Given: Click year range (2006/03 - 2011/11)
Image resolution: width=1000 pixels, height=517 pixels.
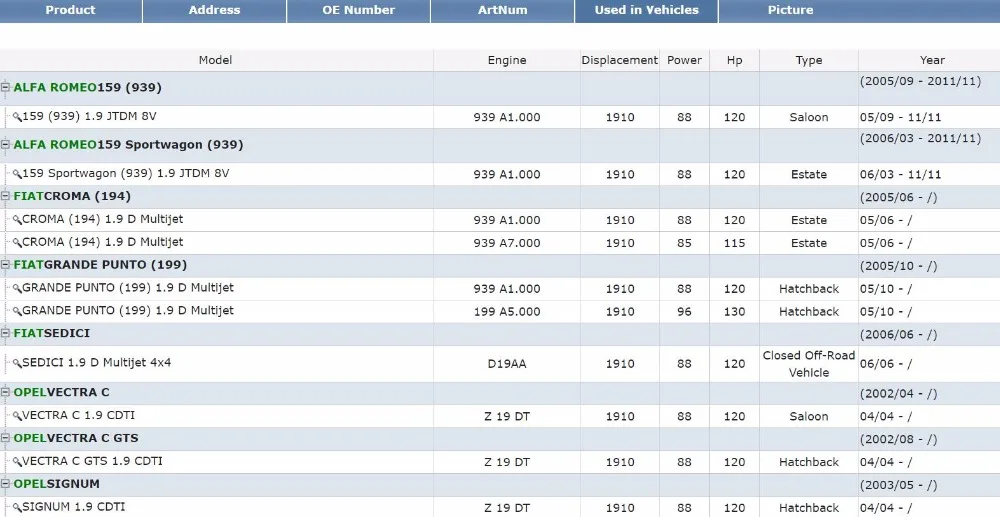Looking at the screenshot, I should point(920,138).
